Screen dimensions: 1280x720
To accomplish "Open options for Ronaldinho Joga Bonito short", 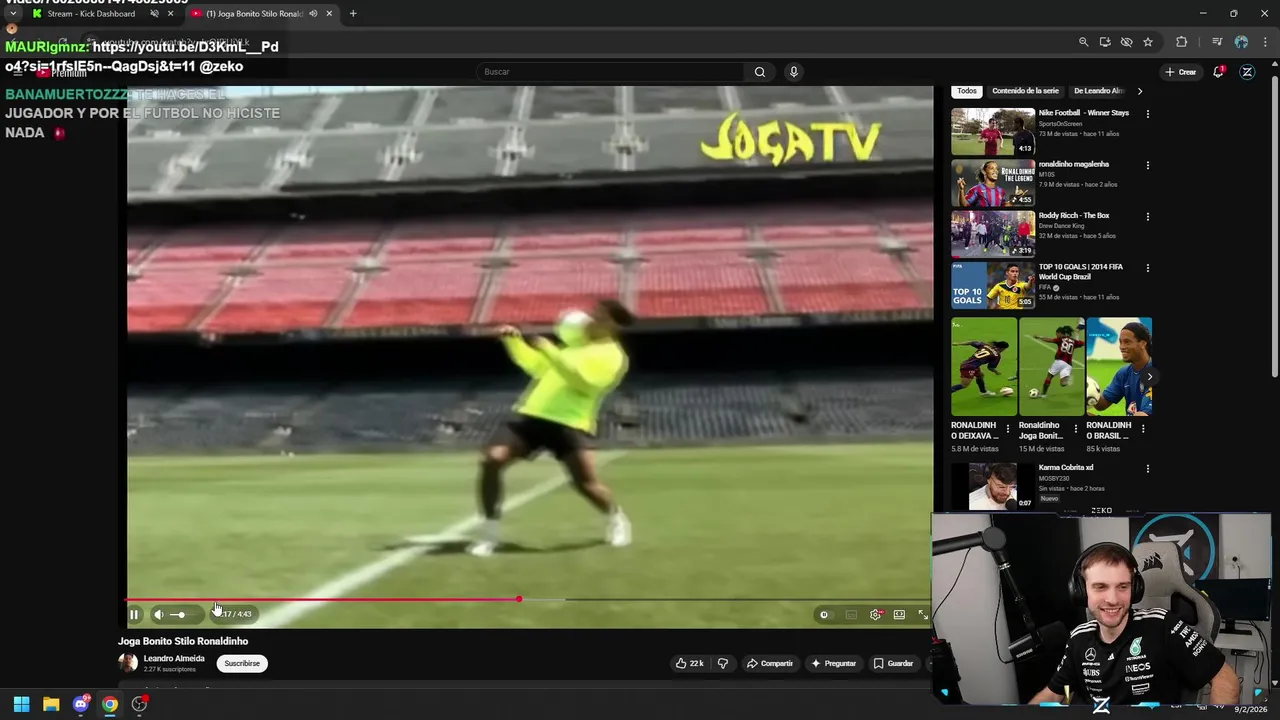I will point(1076,428).
